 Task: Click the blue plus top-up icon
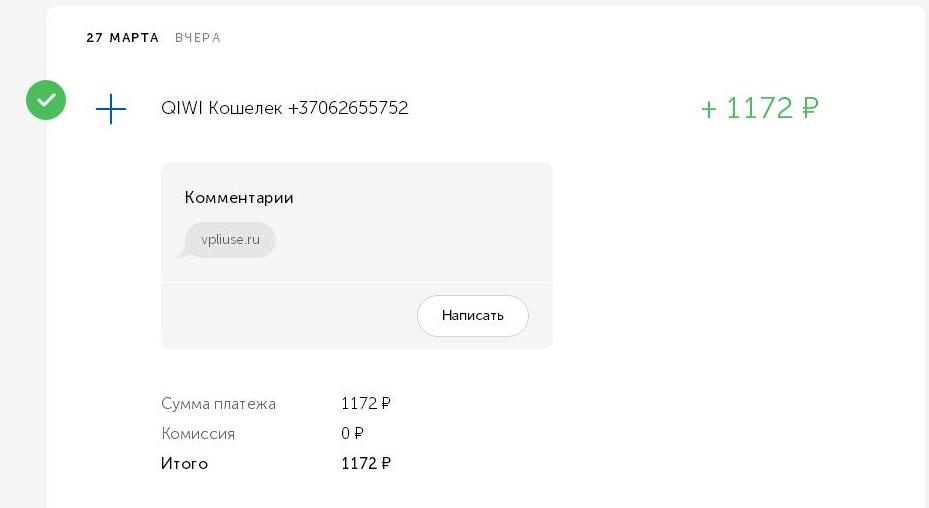coord(111,109)
